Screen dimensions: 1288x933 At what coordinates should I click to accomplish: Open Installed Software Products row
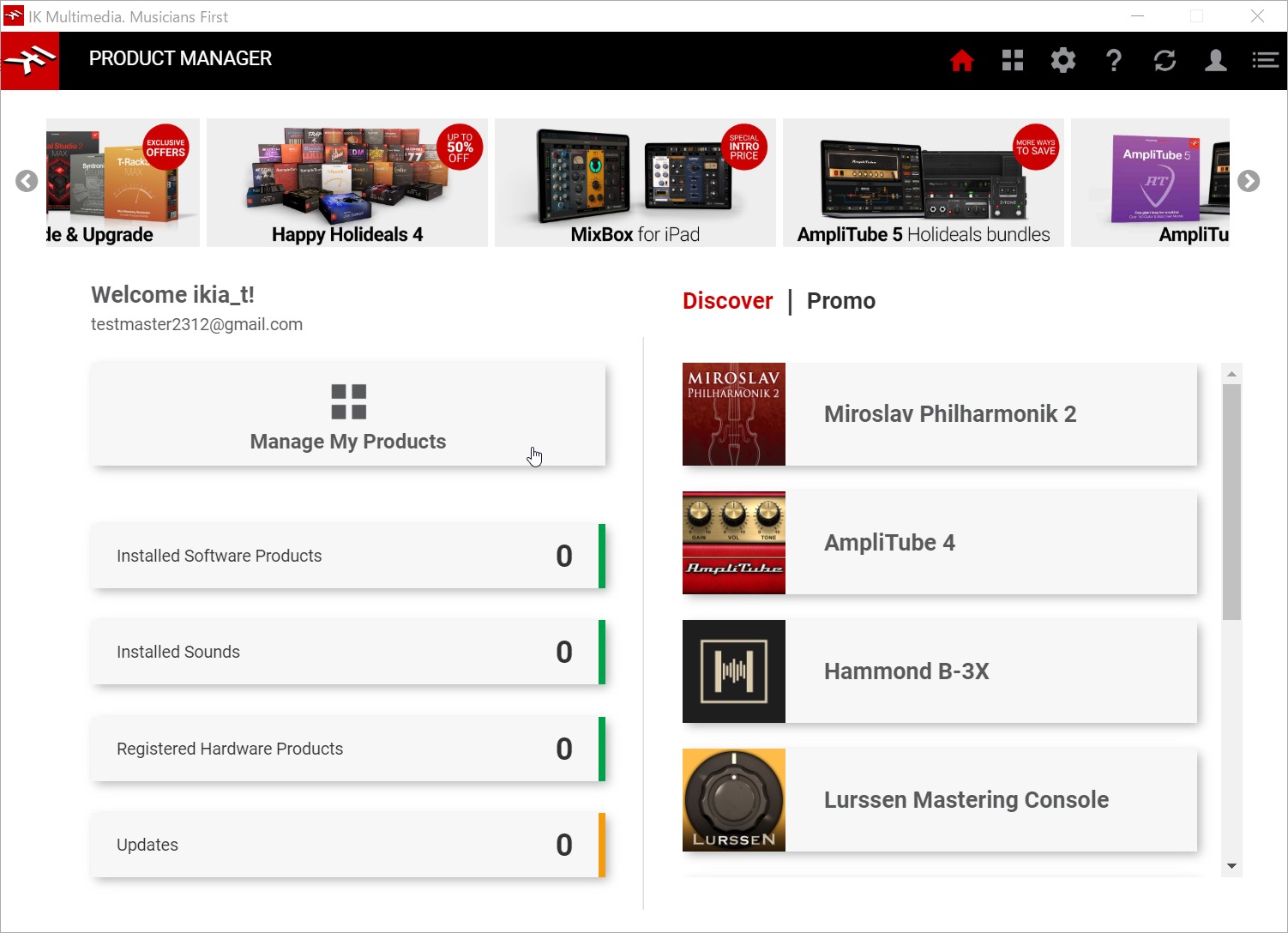pyautogui.click(x=348, y=556)
